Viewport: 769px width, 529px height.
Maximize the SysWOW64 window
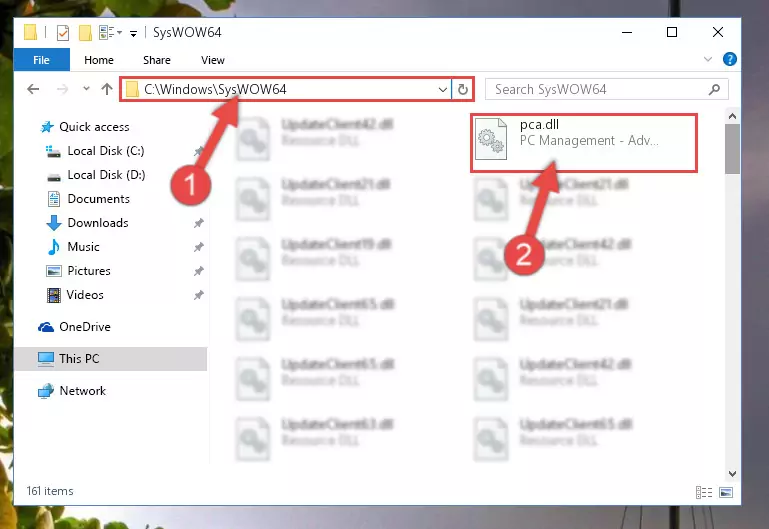(x=672, y=32)
